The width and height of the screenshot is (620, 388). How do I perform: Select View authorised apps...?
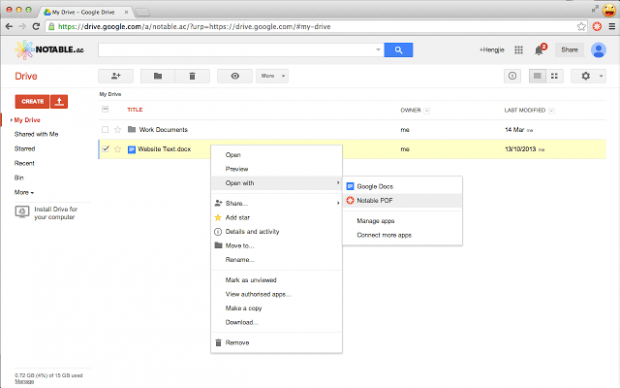point(258,294)
